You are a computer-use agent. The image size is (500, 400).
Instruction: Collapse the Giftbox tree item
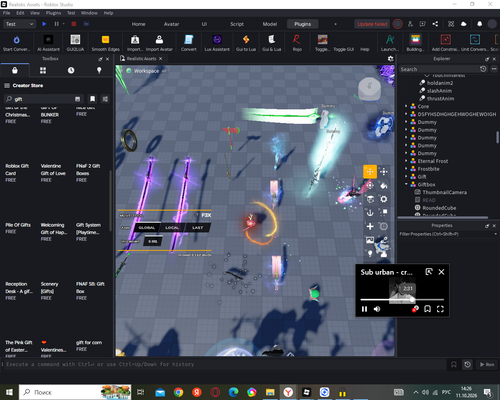coord(406,184)
